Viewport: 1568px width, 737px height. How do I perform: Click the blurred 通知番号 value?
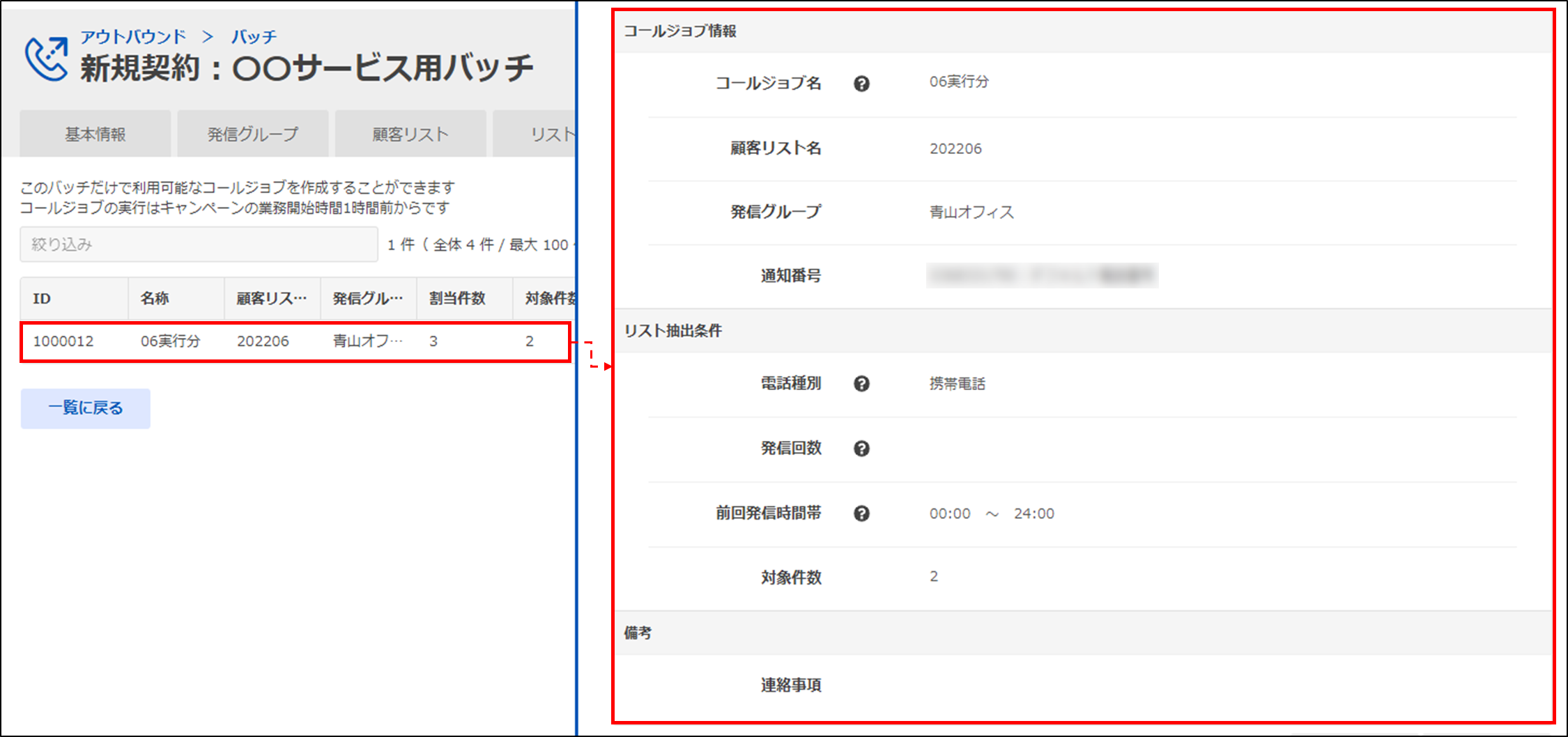[x=1041, y=276]
